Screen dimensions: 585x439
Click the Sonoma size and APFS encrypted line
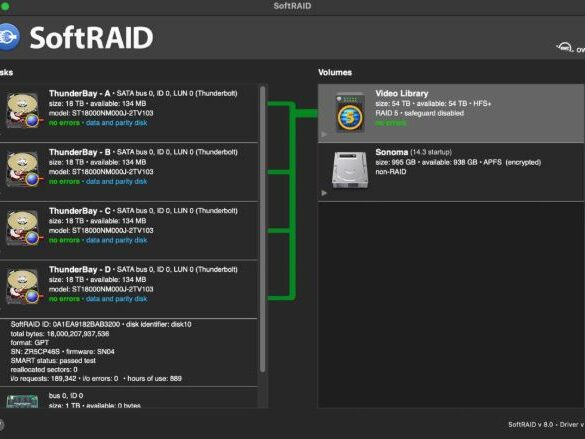coord(458,162)
